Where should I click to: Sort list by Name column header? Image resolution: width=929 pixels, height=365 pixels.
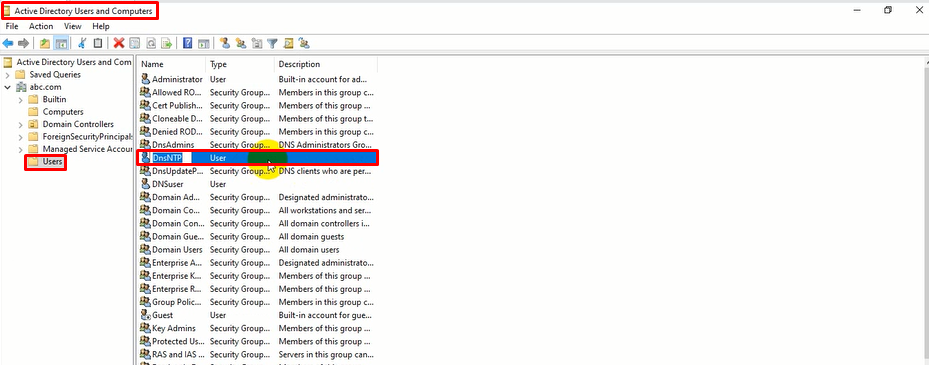[x=171, y=64]
